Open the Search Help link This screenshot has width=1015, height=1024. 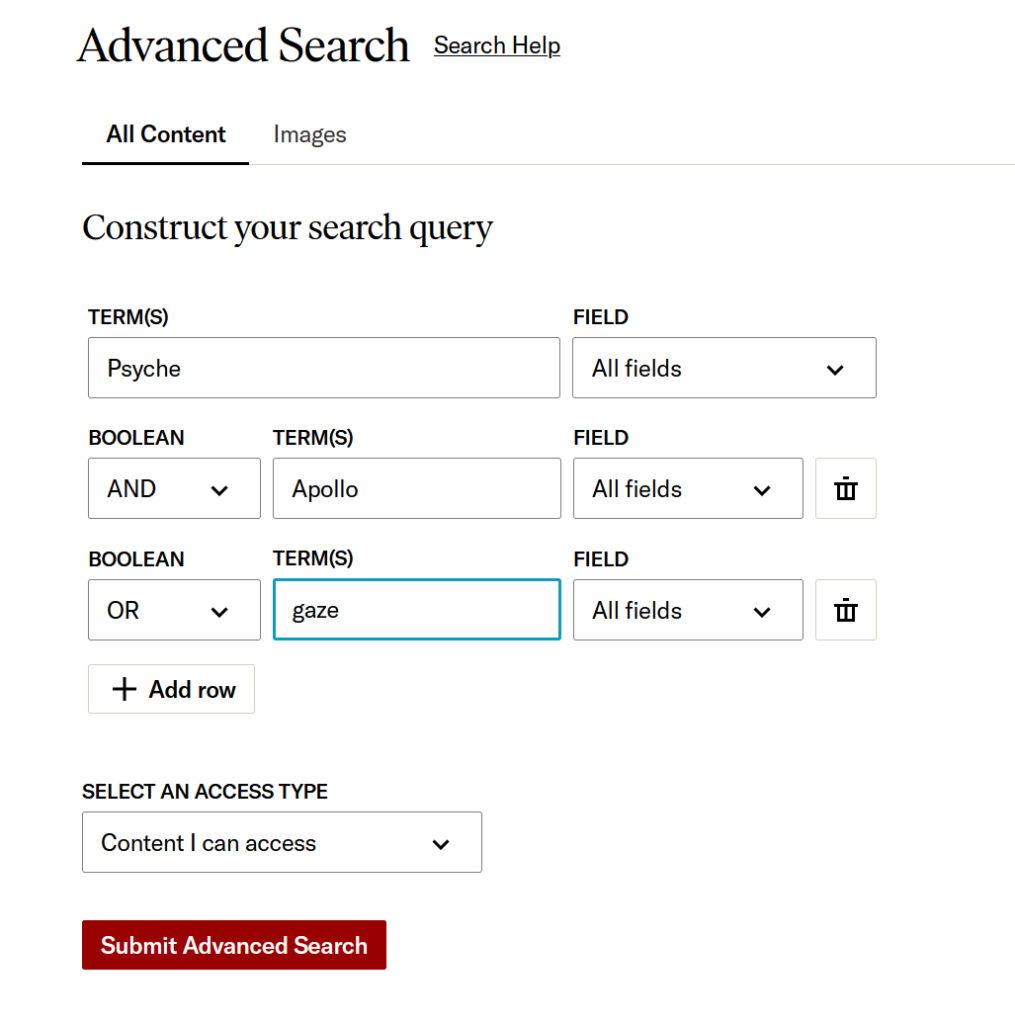point(496,46)
